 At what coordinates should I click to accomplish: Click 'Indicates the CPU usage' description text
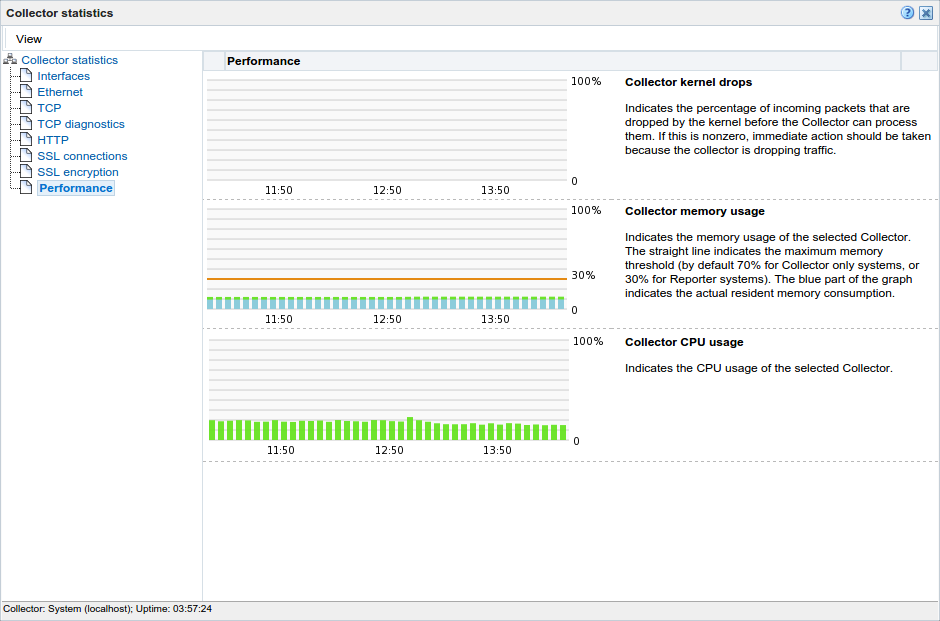click(758, 368)
